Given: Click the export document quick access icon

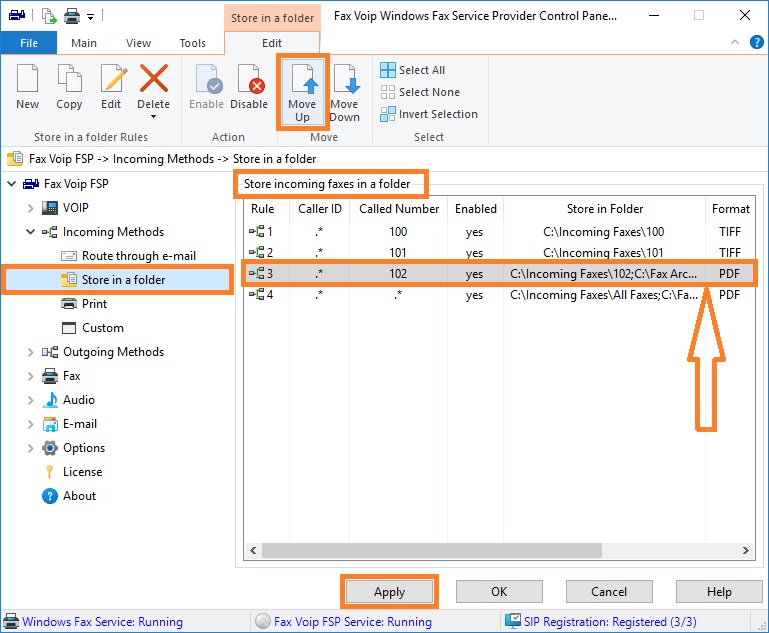Looking at the screenshot, I should click(49, 16).
